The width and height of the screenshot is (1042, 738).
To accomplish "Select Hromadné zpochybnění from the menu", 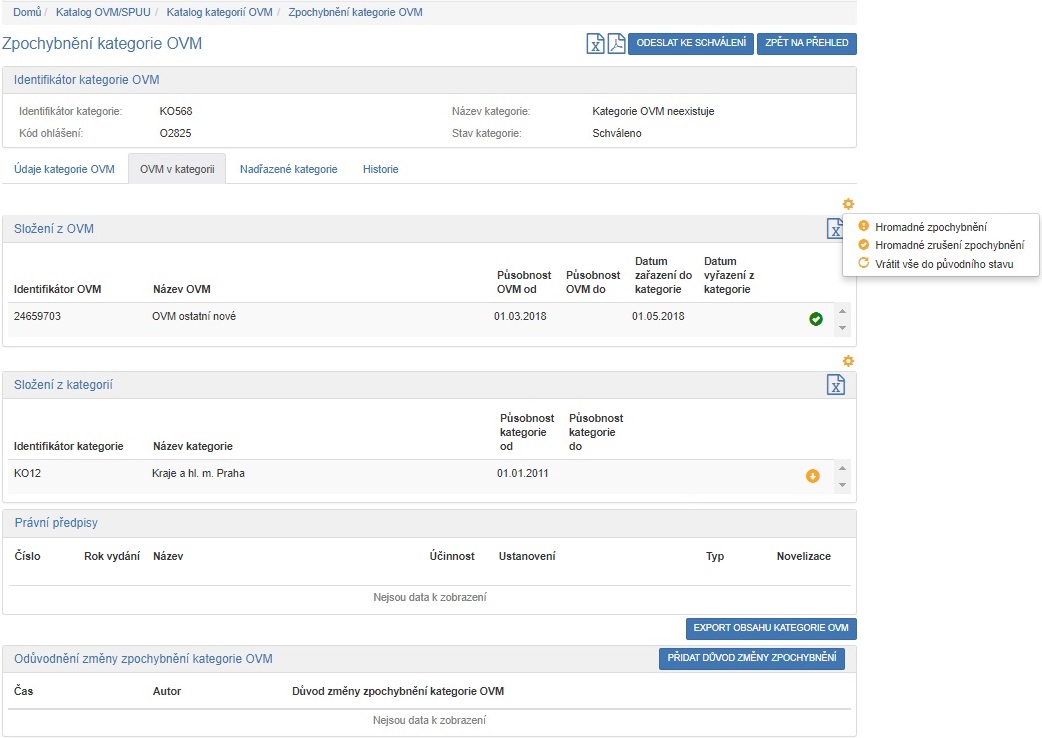I will tap(930, 227).
